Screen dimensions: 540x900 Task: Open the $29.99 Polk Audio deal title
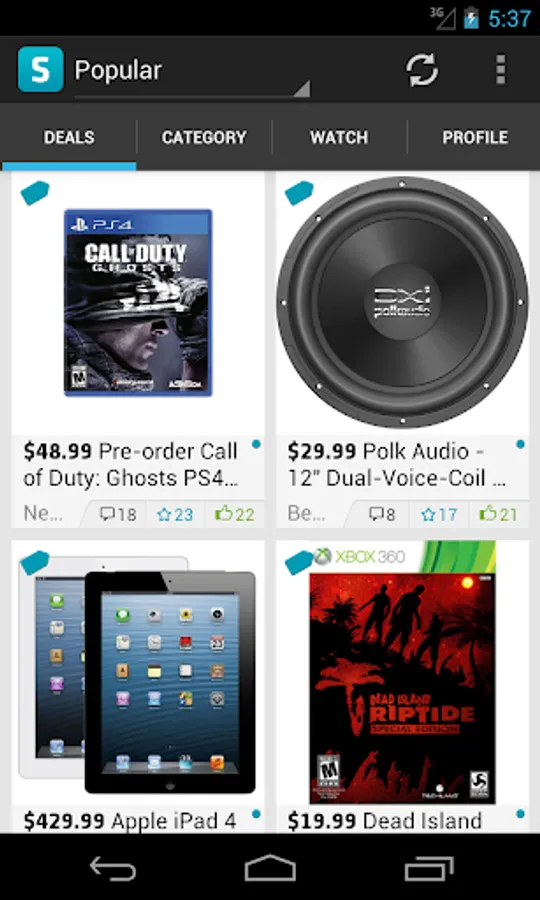(x=396, y=464)
